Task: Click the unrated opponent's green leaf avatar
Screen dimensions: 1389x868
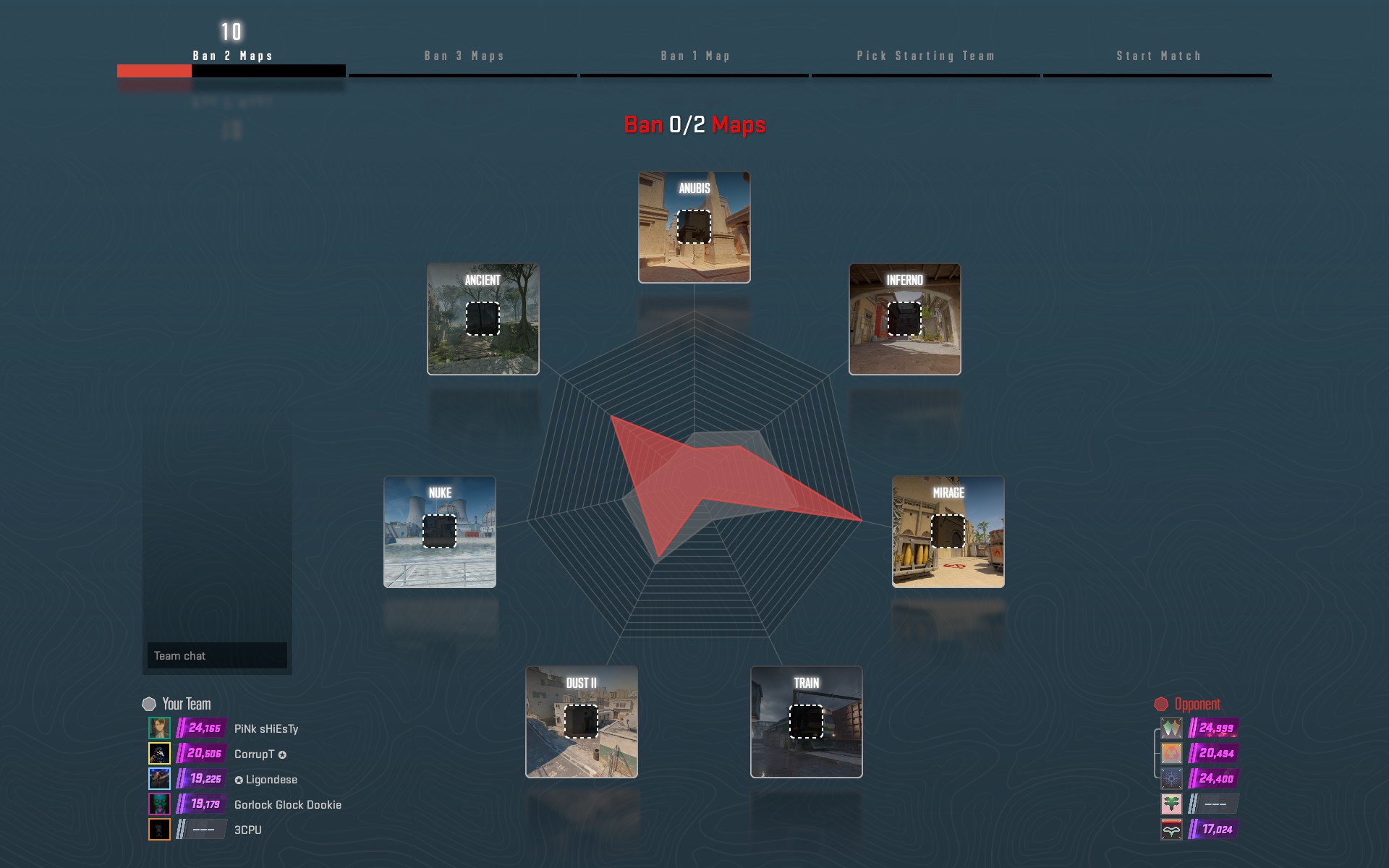Action: pos(1171,804)
